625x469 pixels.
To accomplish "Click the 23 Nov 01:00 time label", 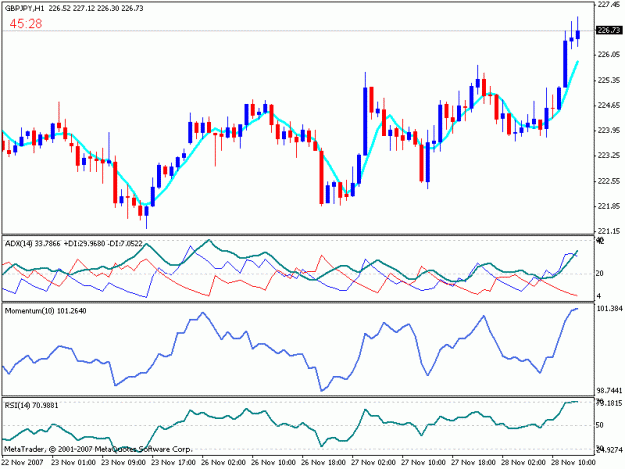I will point(74,463).
